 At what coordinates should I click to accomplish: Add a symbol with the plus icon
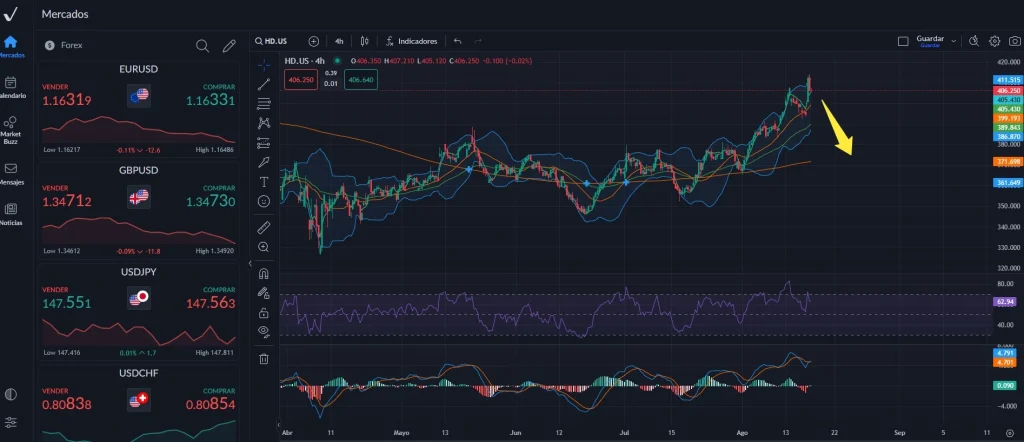(313, 41)
